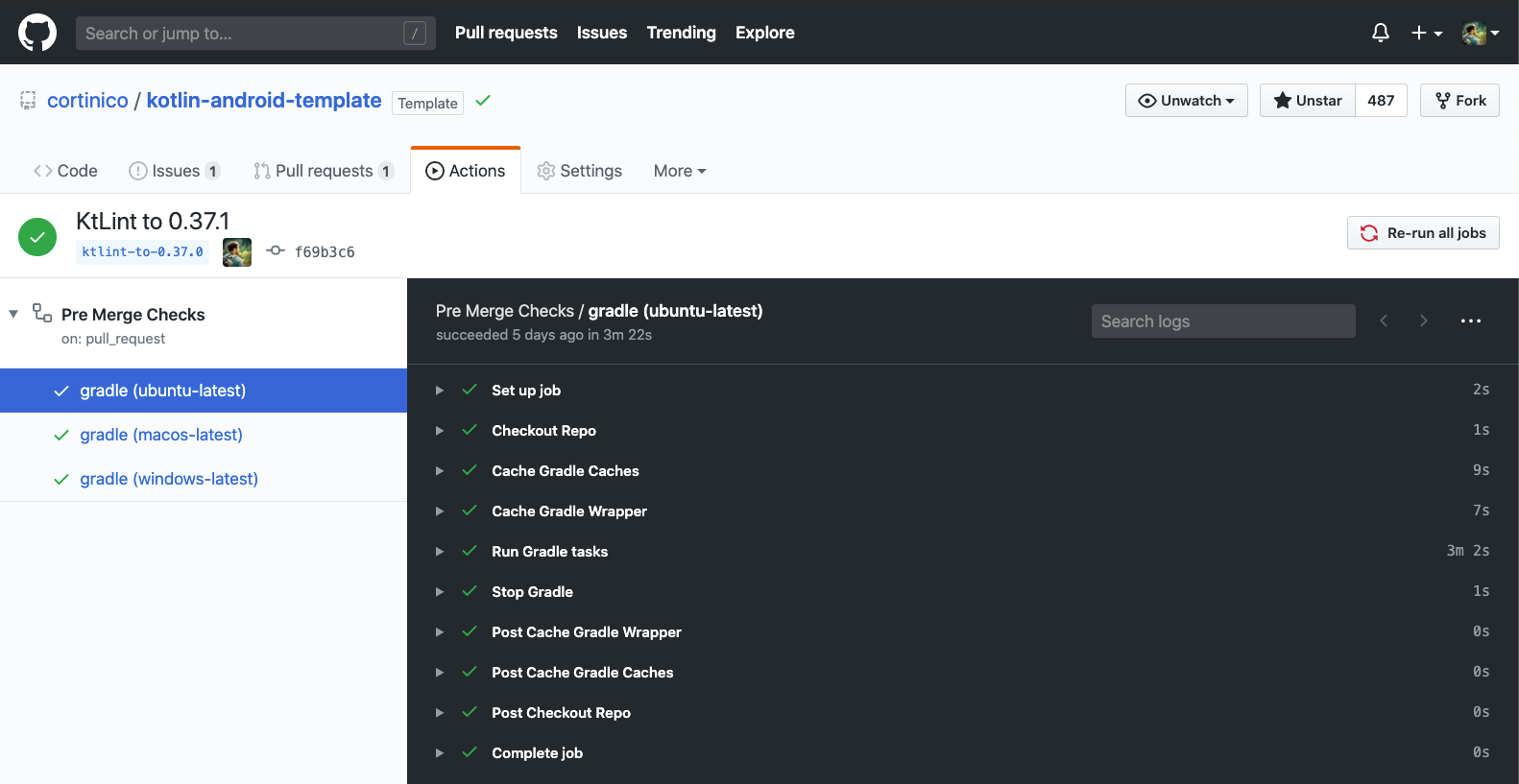Expand the More tab dropdown
Screen dimensions: 1519x784
[680, 171]
